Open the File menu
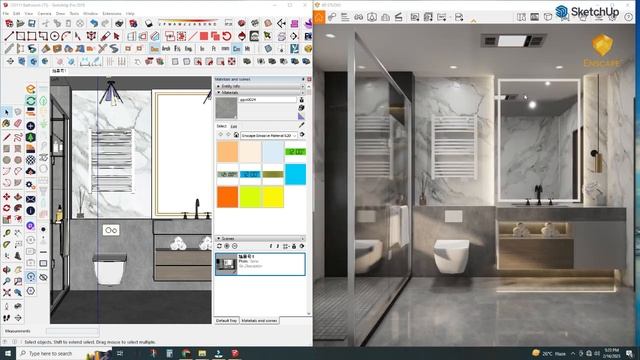 coord(6,13)
